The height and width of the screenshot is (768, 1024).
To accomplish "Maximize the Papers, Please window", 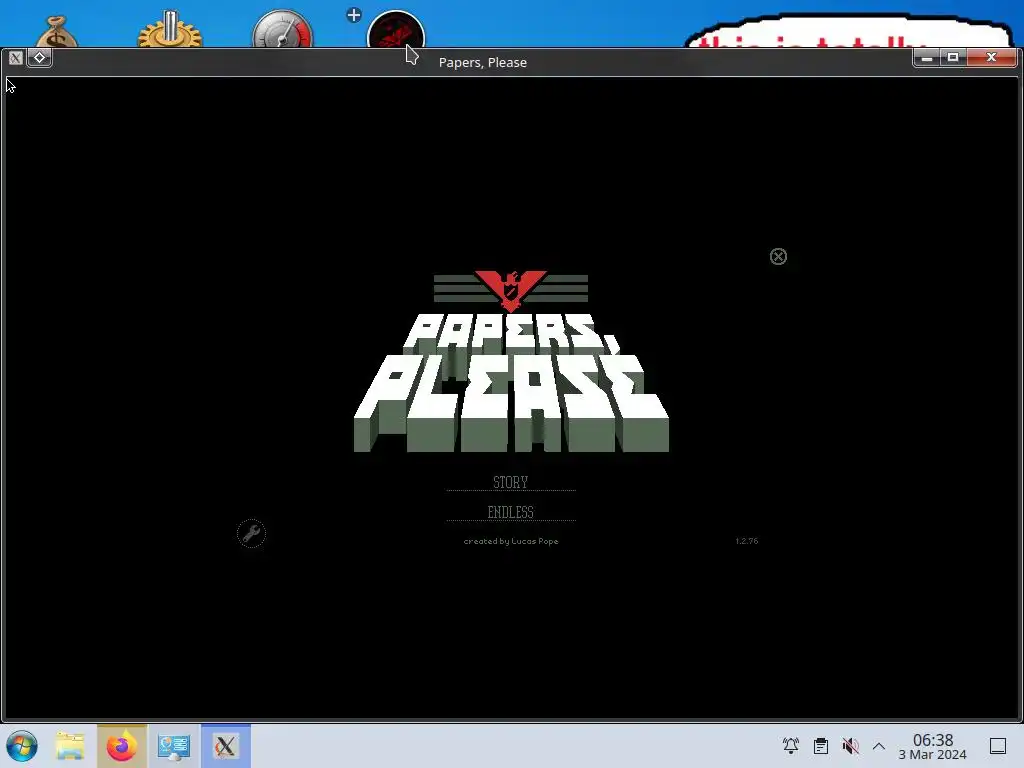I will tap(953, 57).
